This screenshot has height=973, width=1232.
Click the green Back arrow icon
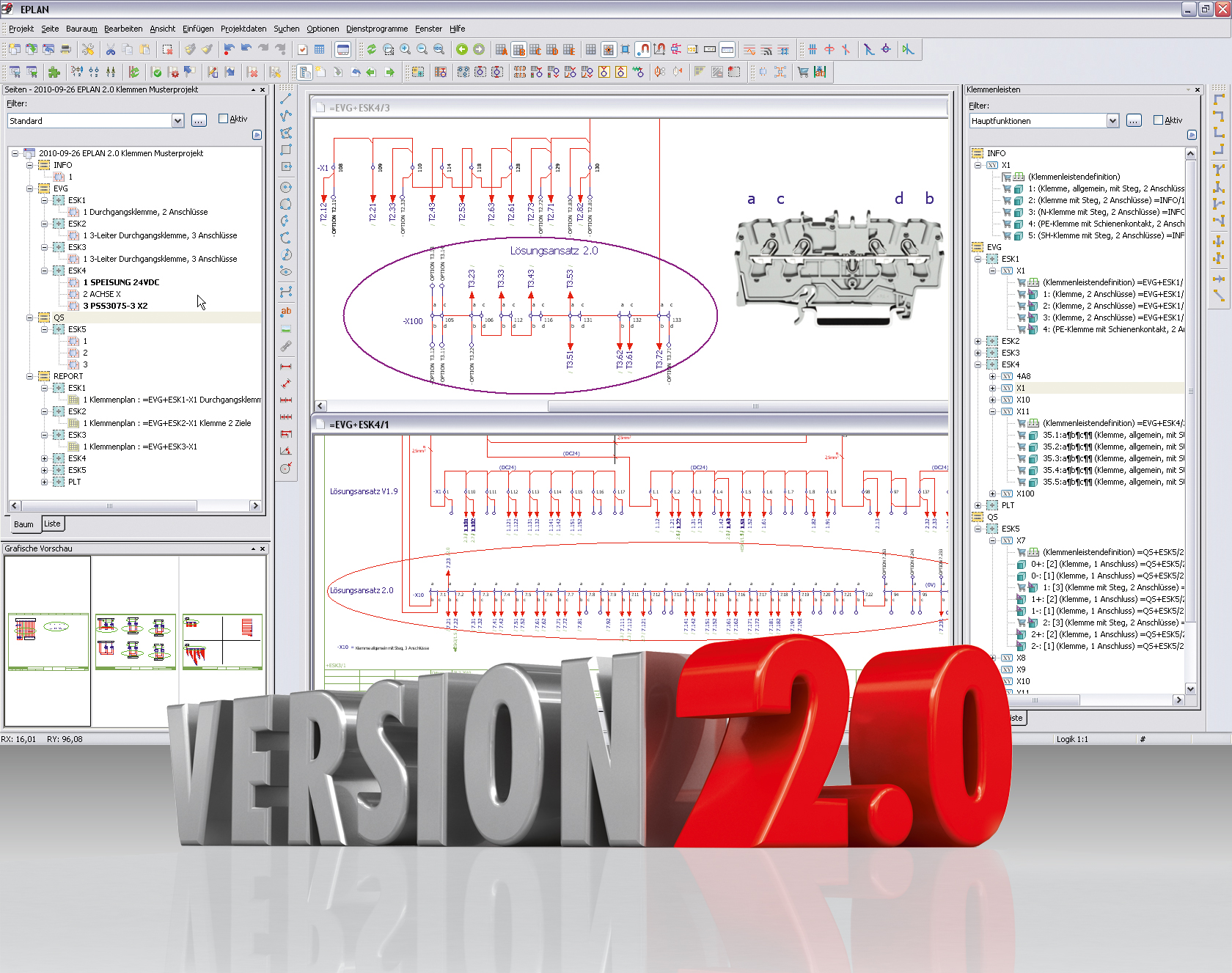(462, 49)
